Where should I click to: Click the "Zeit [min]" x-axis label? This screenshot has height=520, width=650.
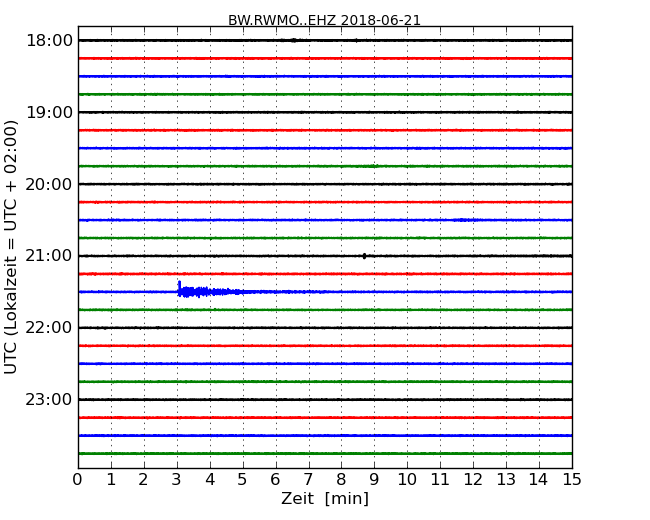pos(325,498)
